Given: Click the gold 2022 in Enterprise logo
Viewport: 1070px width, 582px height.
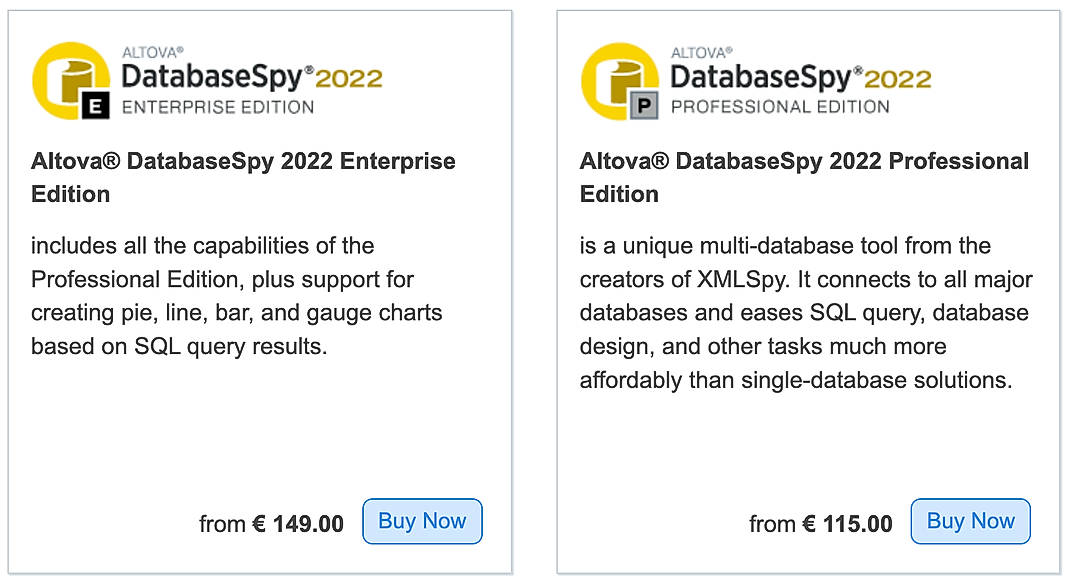Looking at the screenshot, I should tap(349, 79).
